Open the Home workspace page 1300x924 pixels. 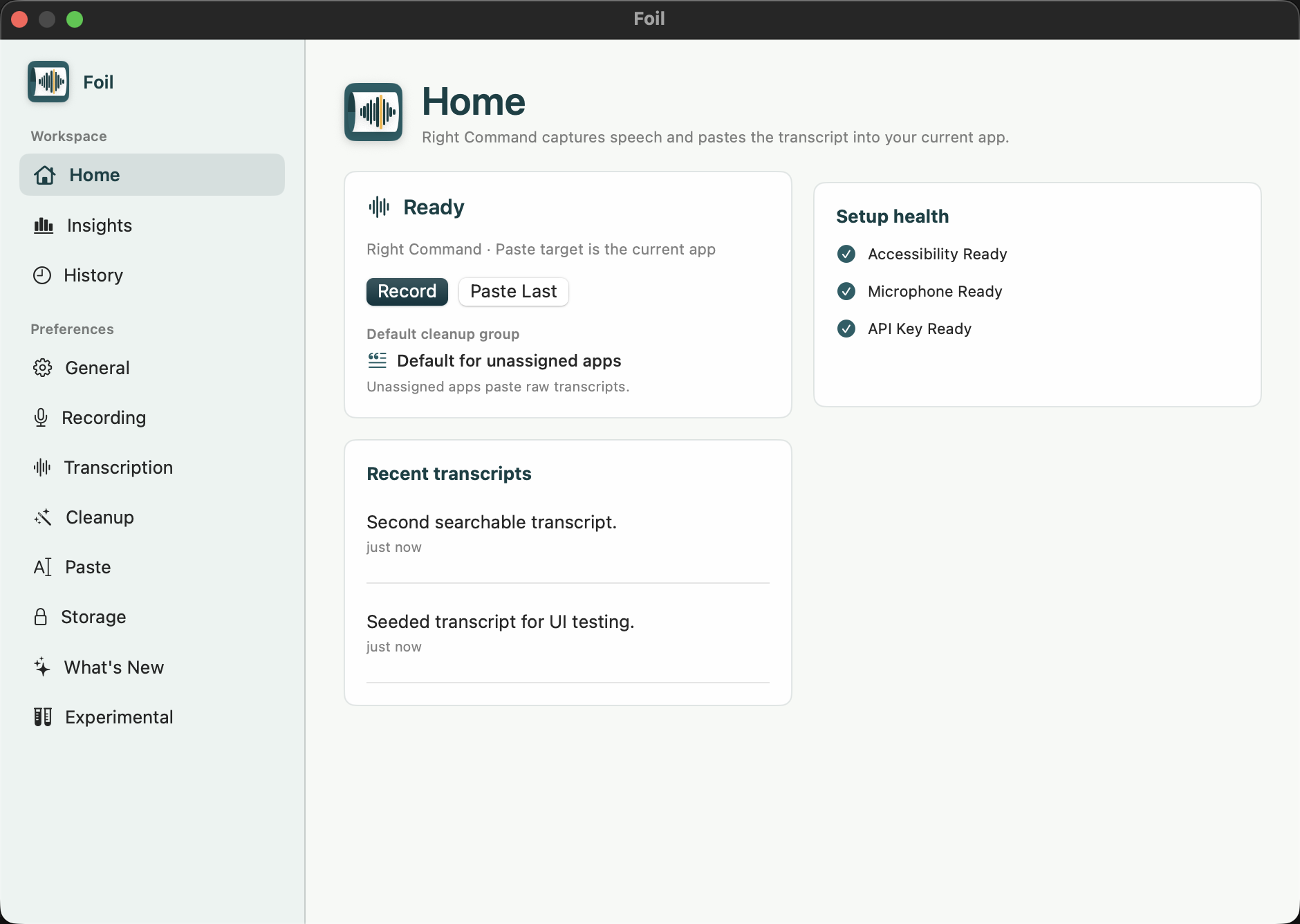point(152,175)
